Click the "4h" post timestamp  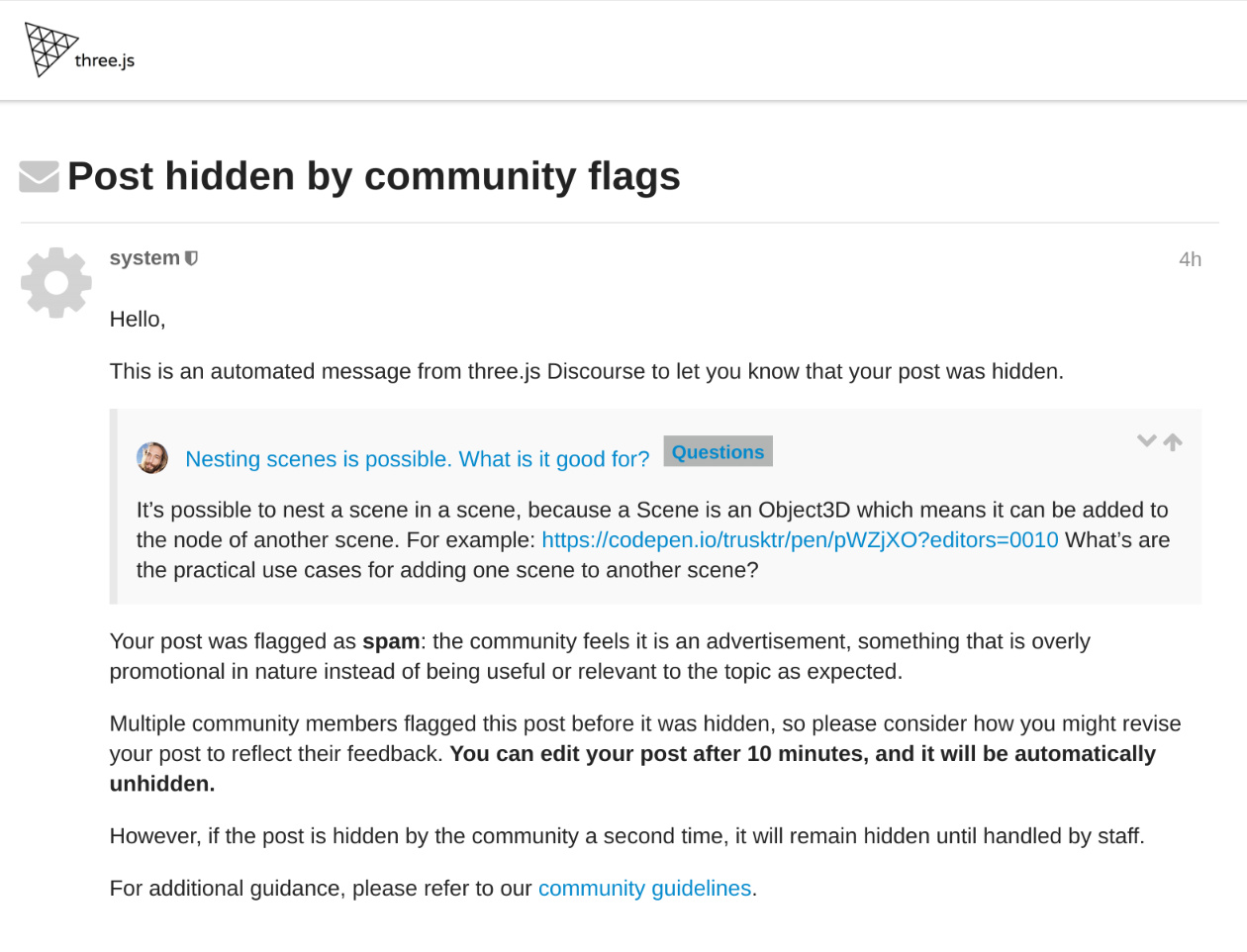click(x=1190, y=259)
